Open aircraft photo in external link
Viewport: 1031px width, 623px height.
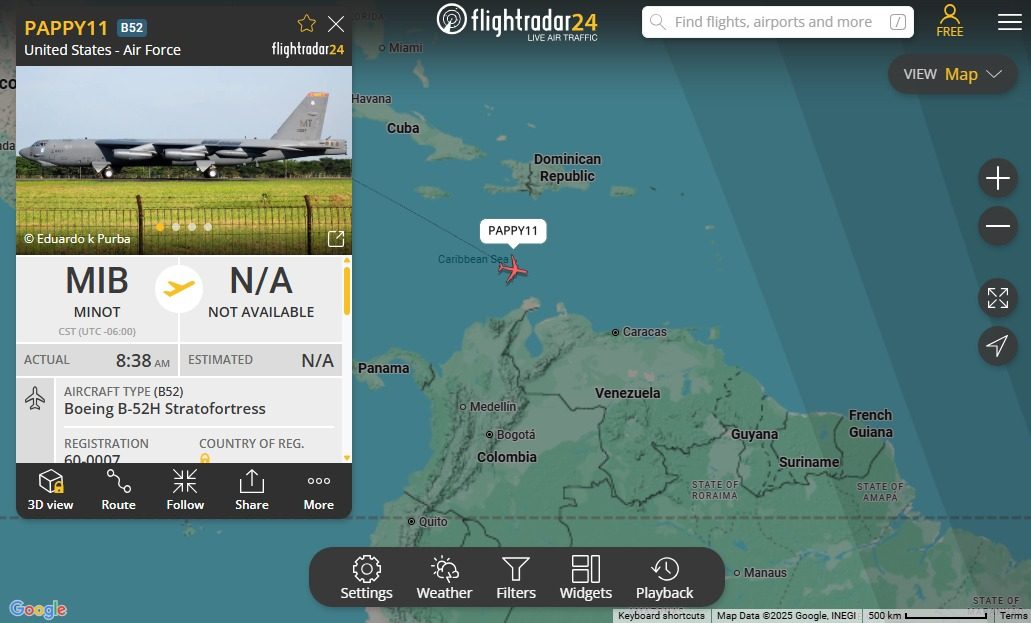pyautogui.click(x=336, y=239)
